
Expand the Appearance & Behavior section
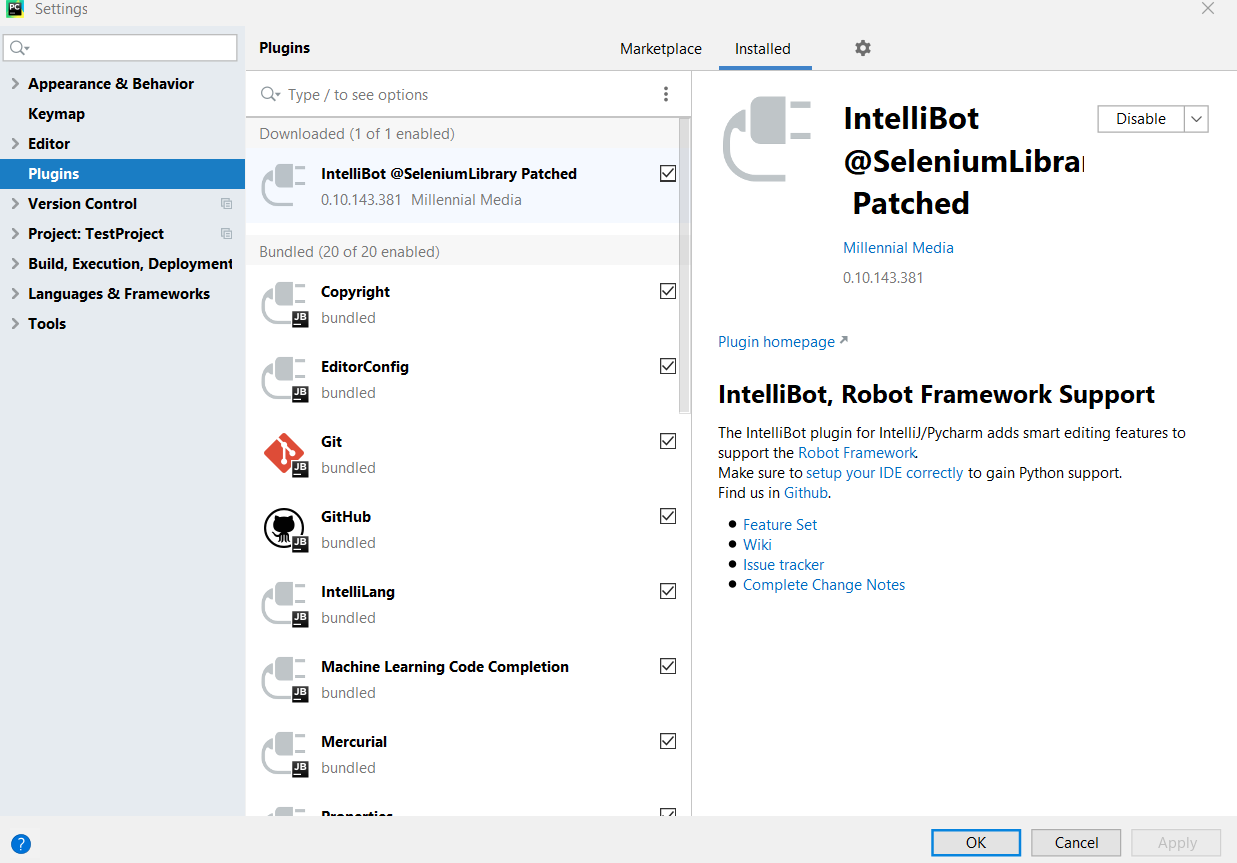coord(15,84)
